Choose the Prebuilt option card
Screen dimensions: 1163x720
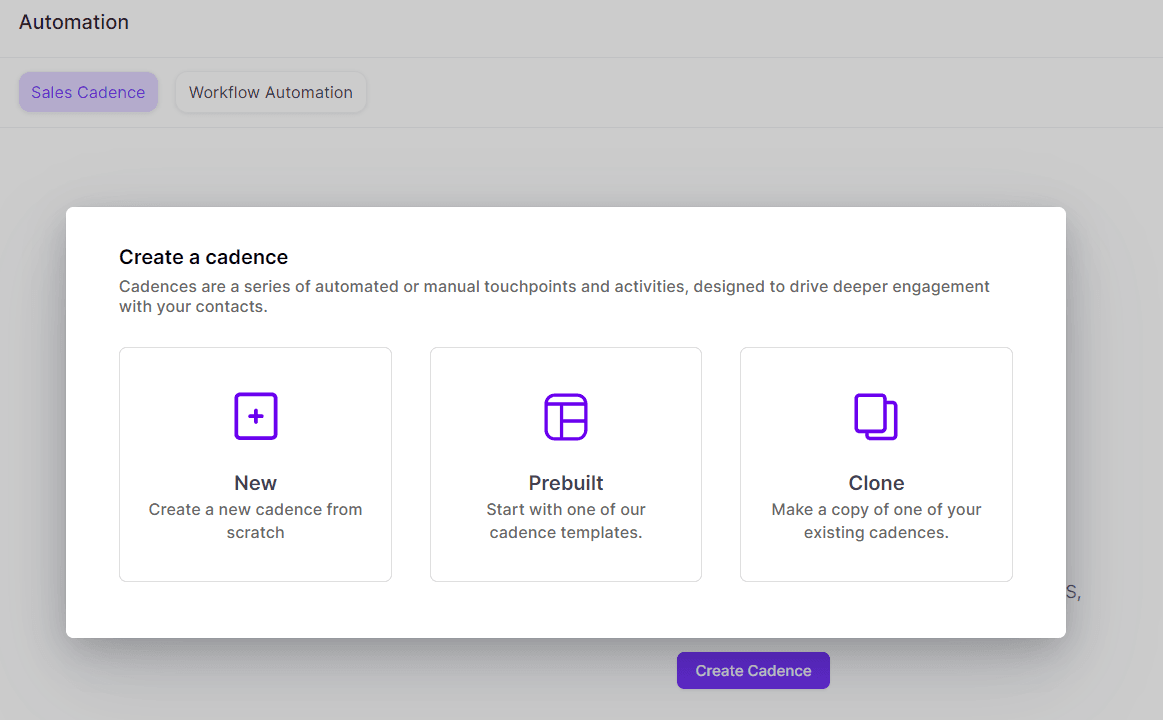(x=565, y=464)
